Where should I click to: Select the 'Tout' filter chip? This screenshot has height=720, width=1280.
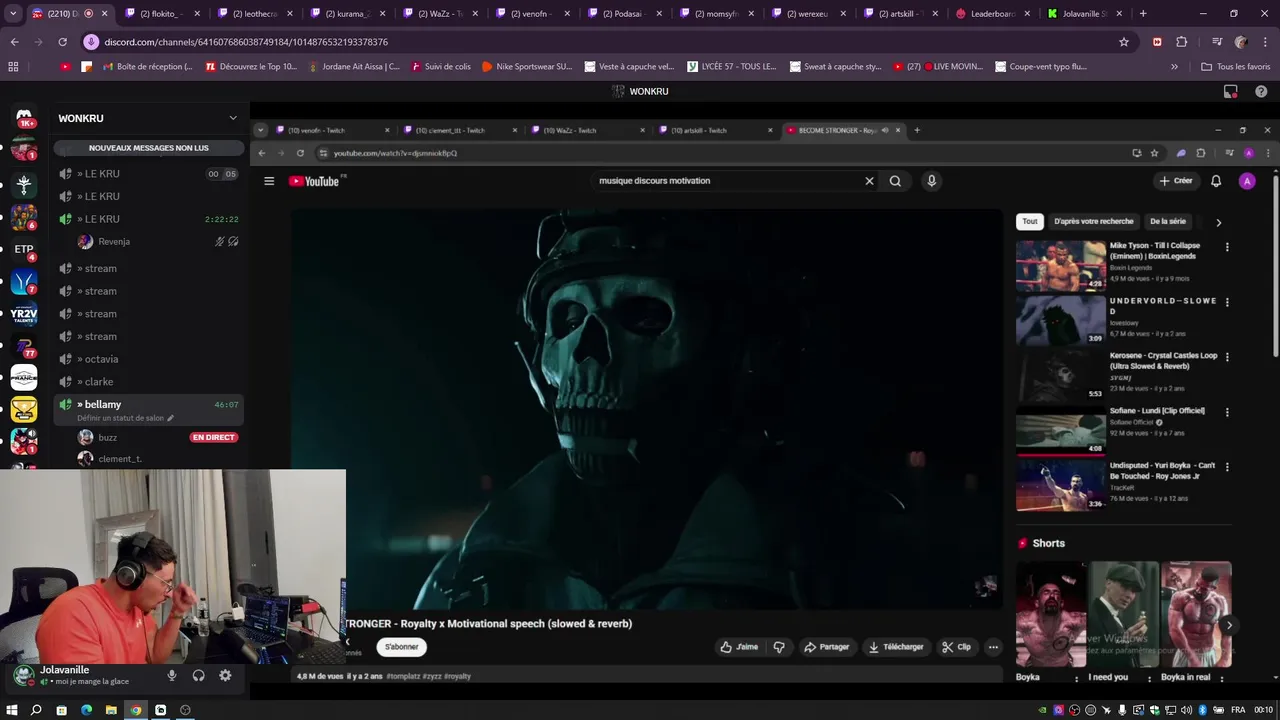(x=1030, y=221)
